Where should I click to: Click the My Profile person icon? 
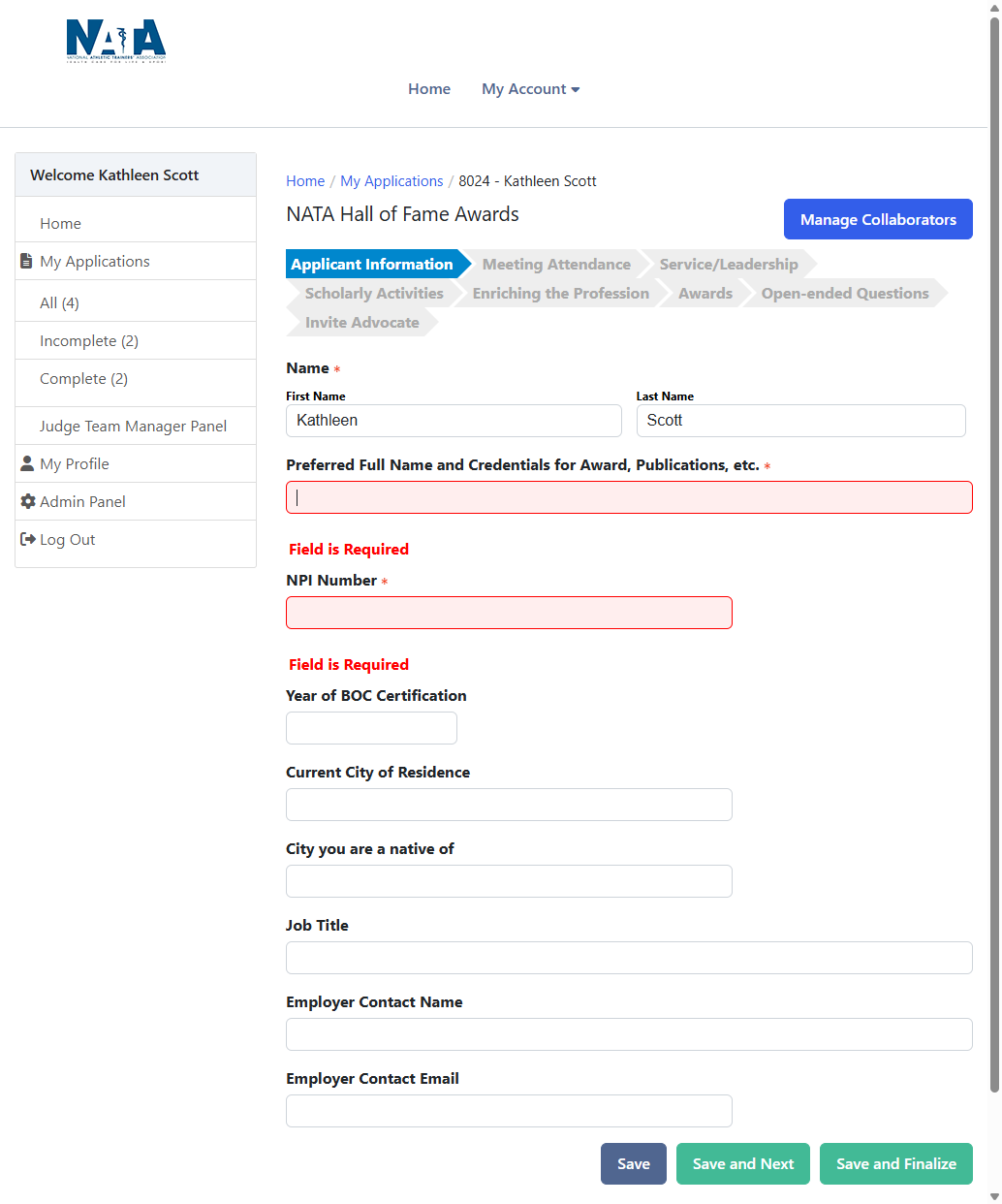pos(27,463)
